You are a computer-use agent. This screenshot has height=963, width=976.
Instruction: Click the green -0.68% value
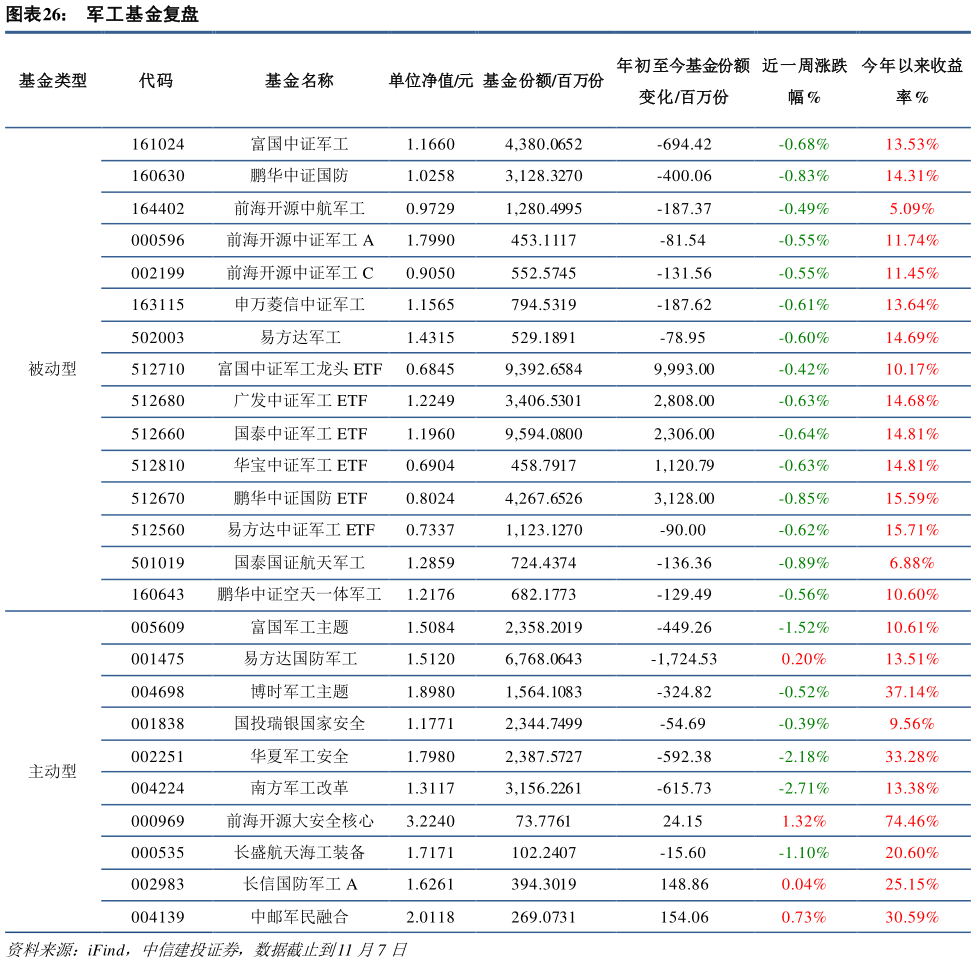803,144
